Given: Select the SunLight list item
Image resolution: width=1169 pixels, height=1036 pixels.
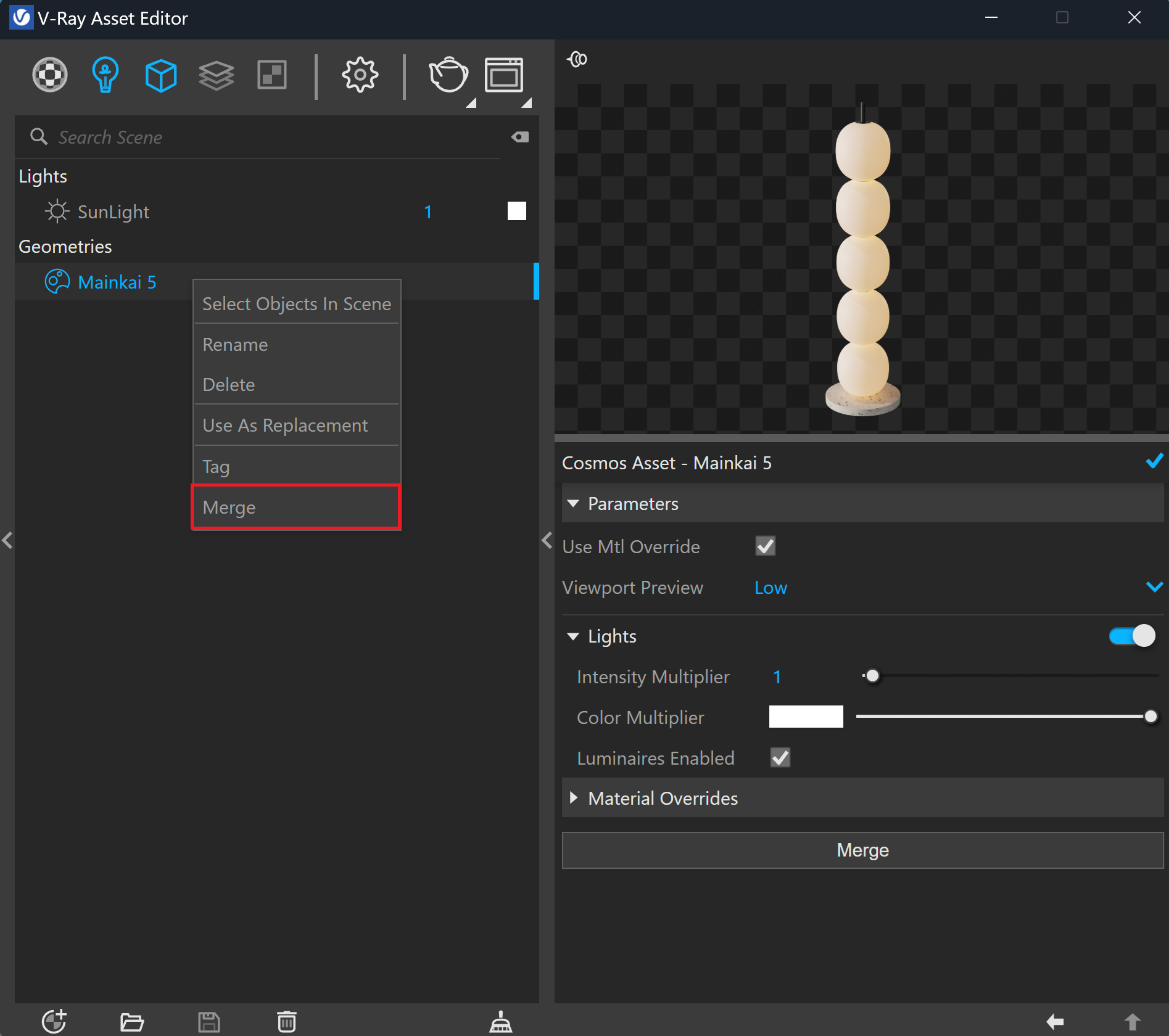Looking at the screenshot, I should pos(276,212).
